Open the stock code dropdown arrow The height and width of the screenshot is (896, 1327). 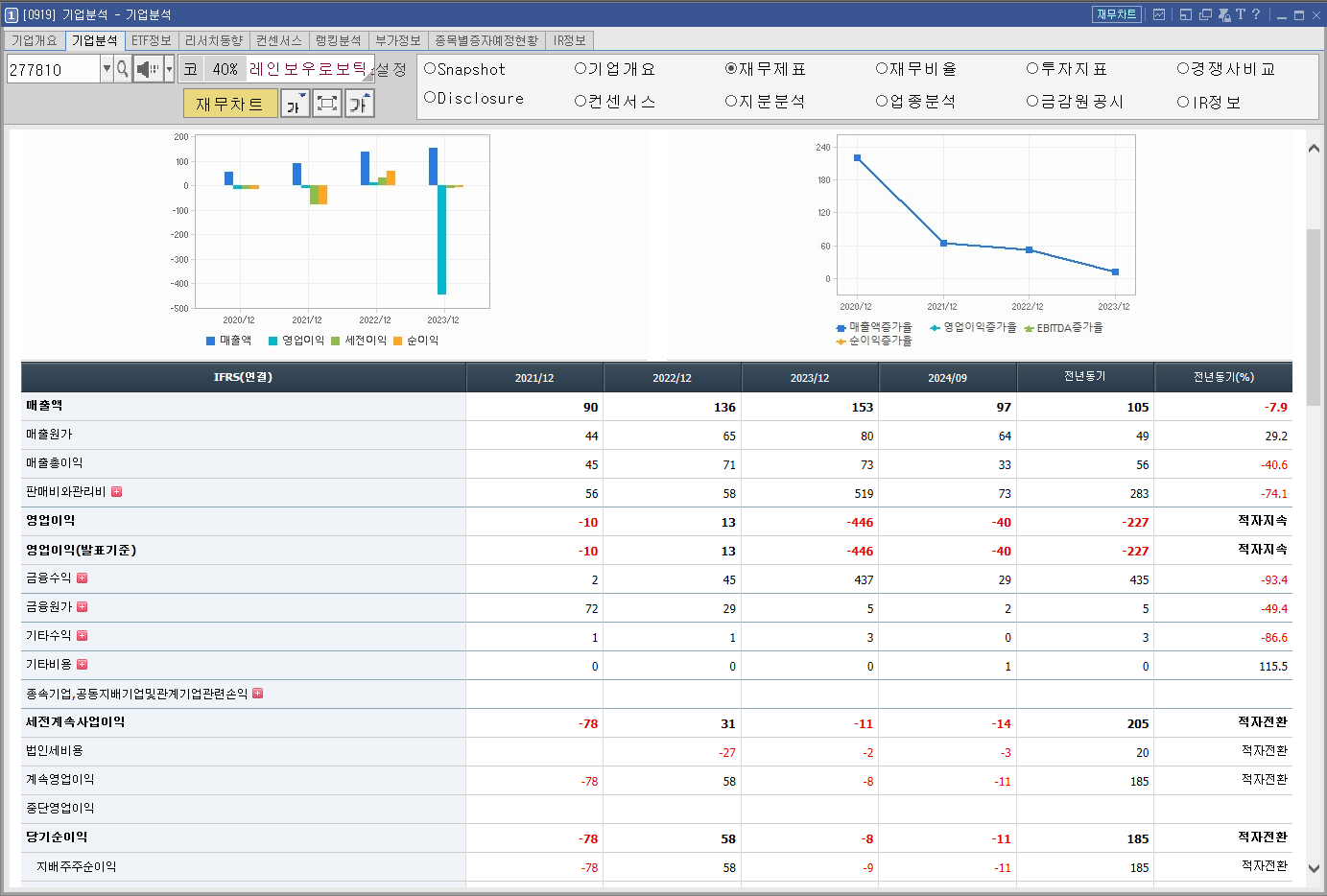point(107,69)
